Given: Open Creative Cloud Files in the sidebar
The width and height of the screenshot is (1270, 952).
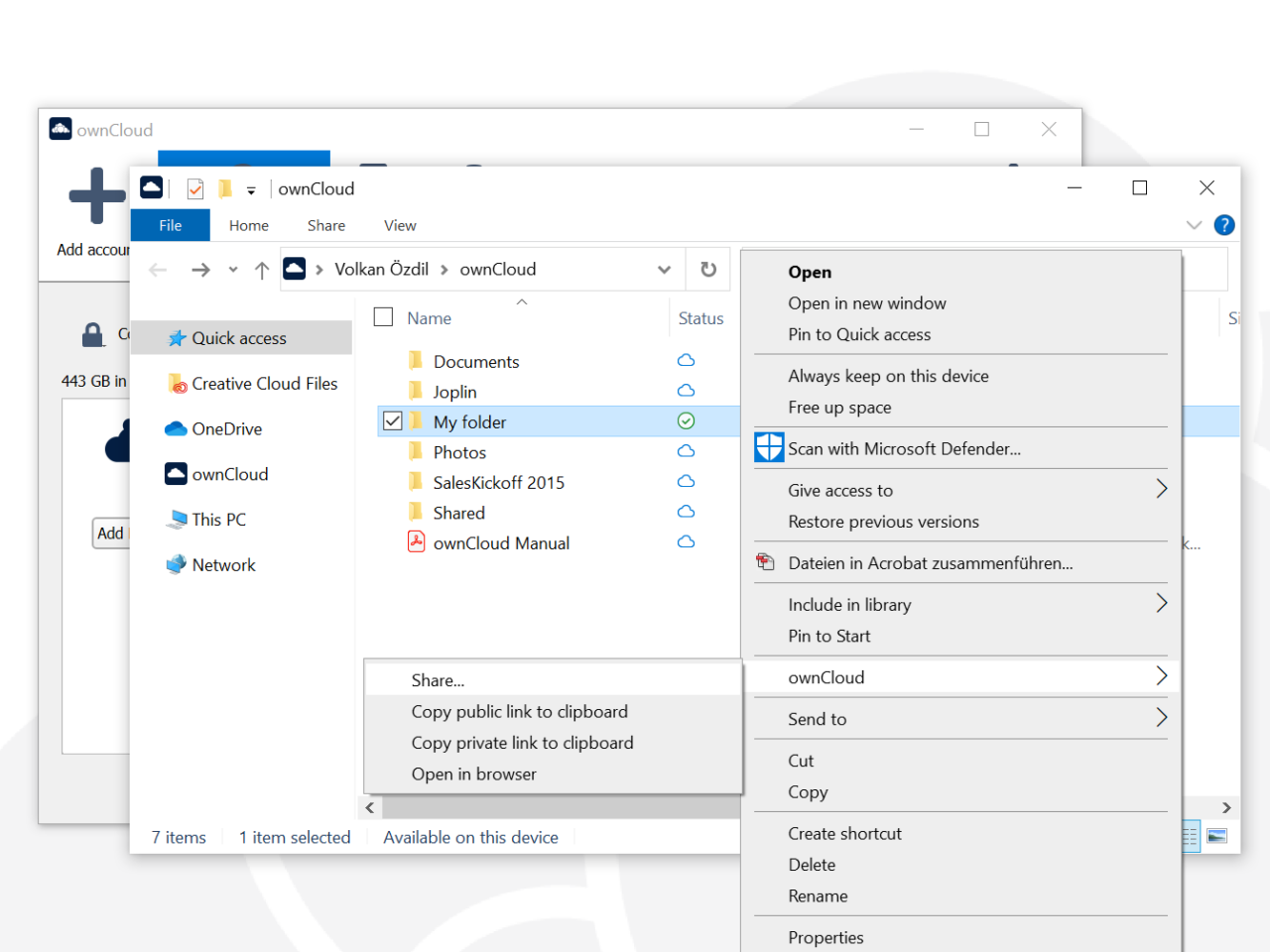Looking at the screenshot, I should [265, 383].
